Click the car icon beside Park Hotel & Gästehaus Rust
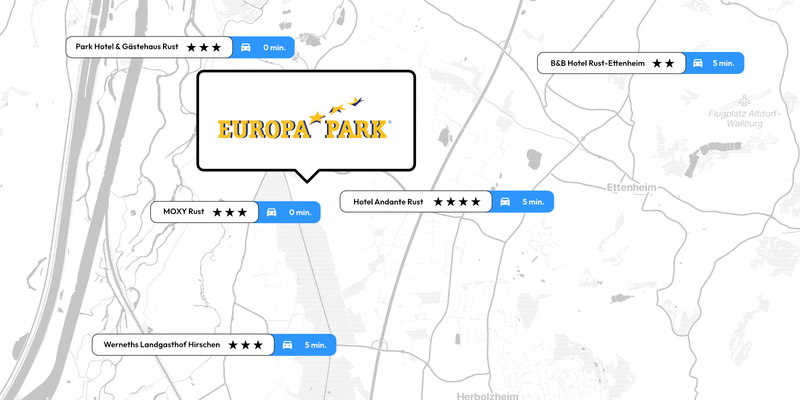 pyautogui.click(x=245, y=47)
